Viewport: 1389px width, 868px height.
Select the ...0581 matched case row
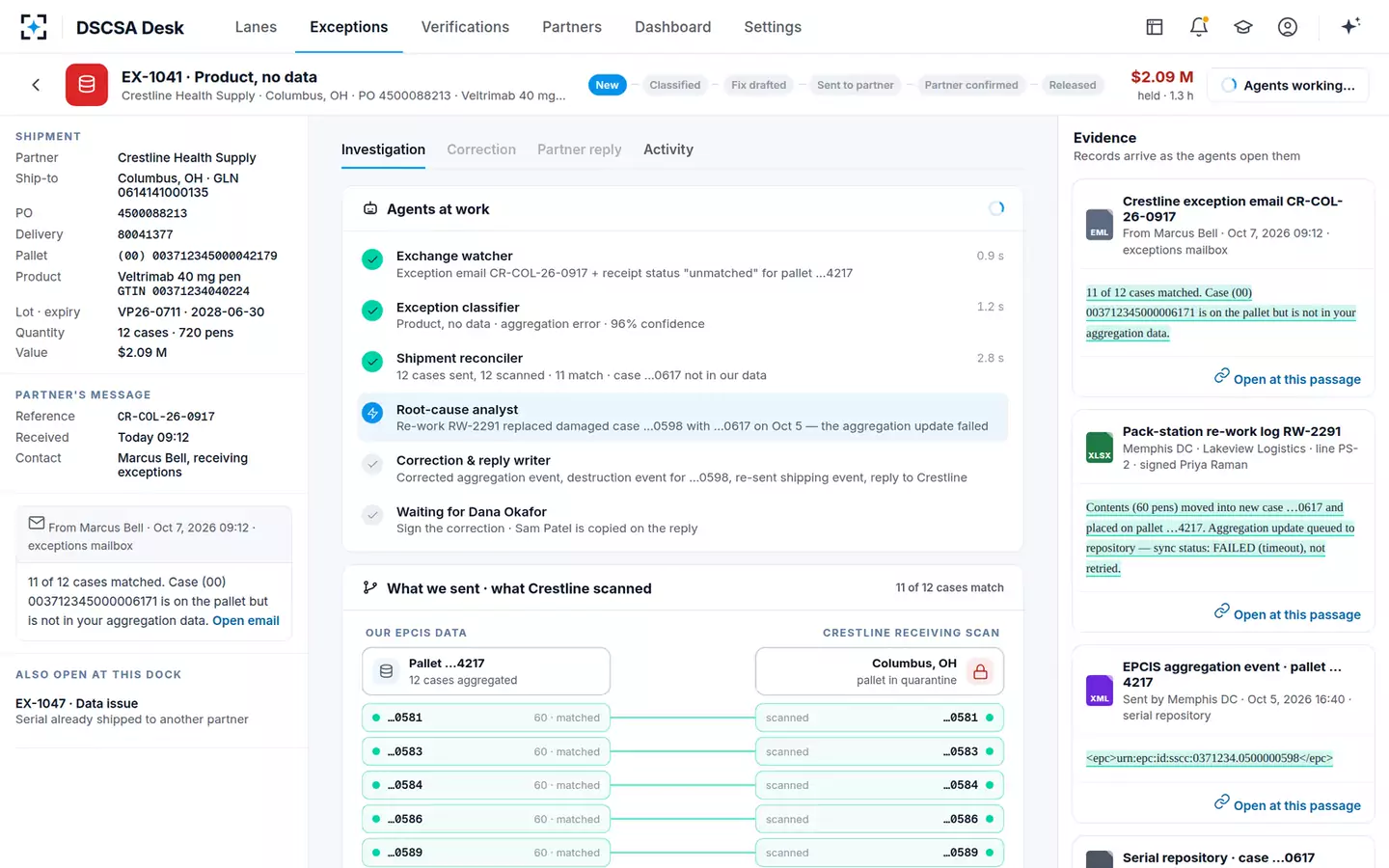click(486, 718)
